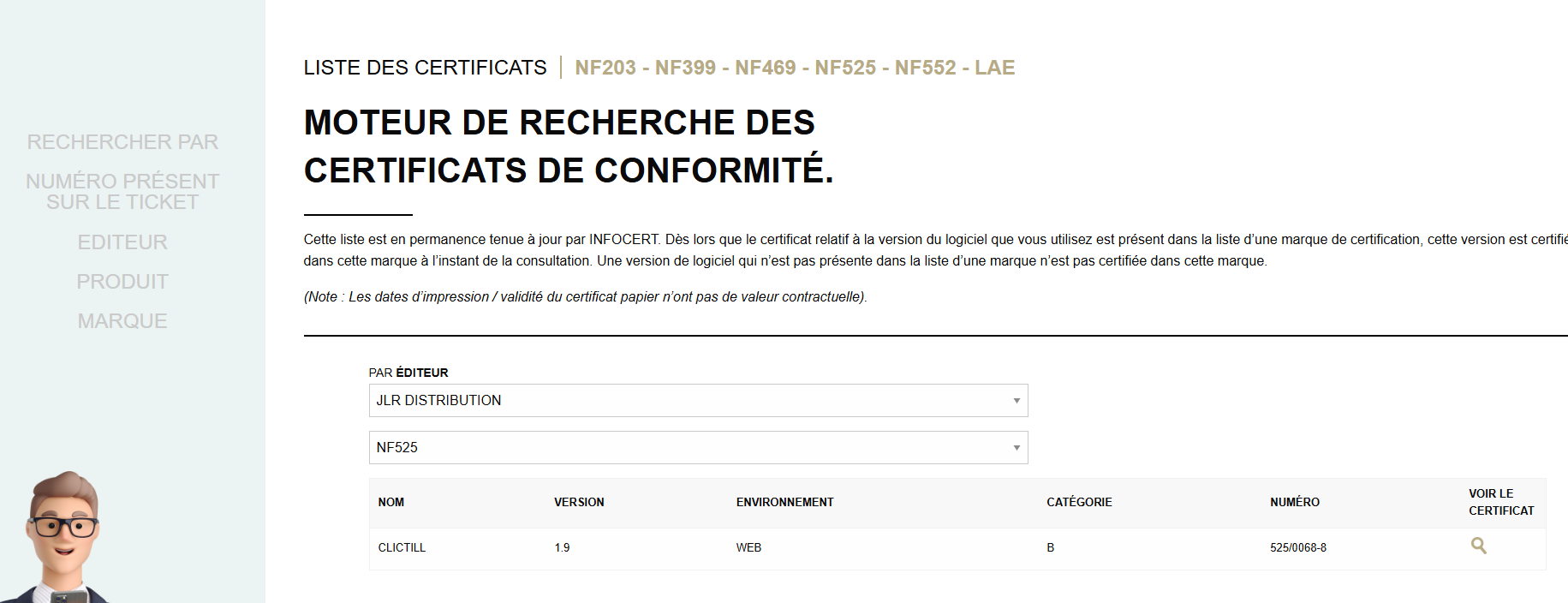Image resolution: width=1568 pixels, height=603 pixels.
Task: Click certificate number 525/0068-8
Action: point(1297,548)
